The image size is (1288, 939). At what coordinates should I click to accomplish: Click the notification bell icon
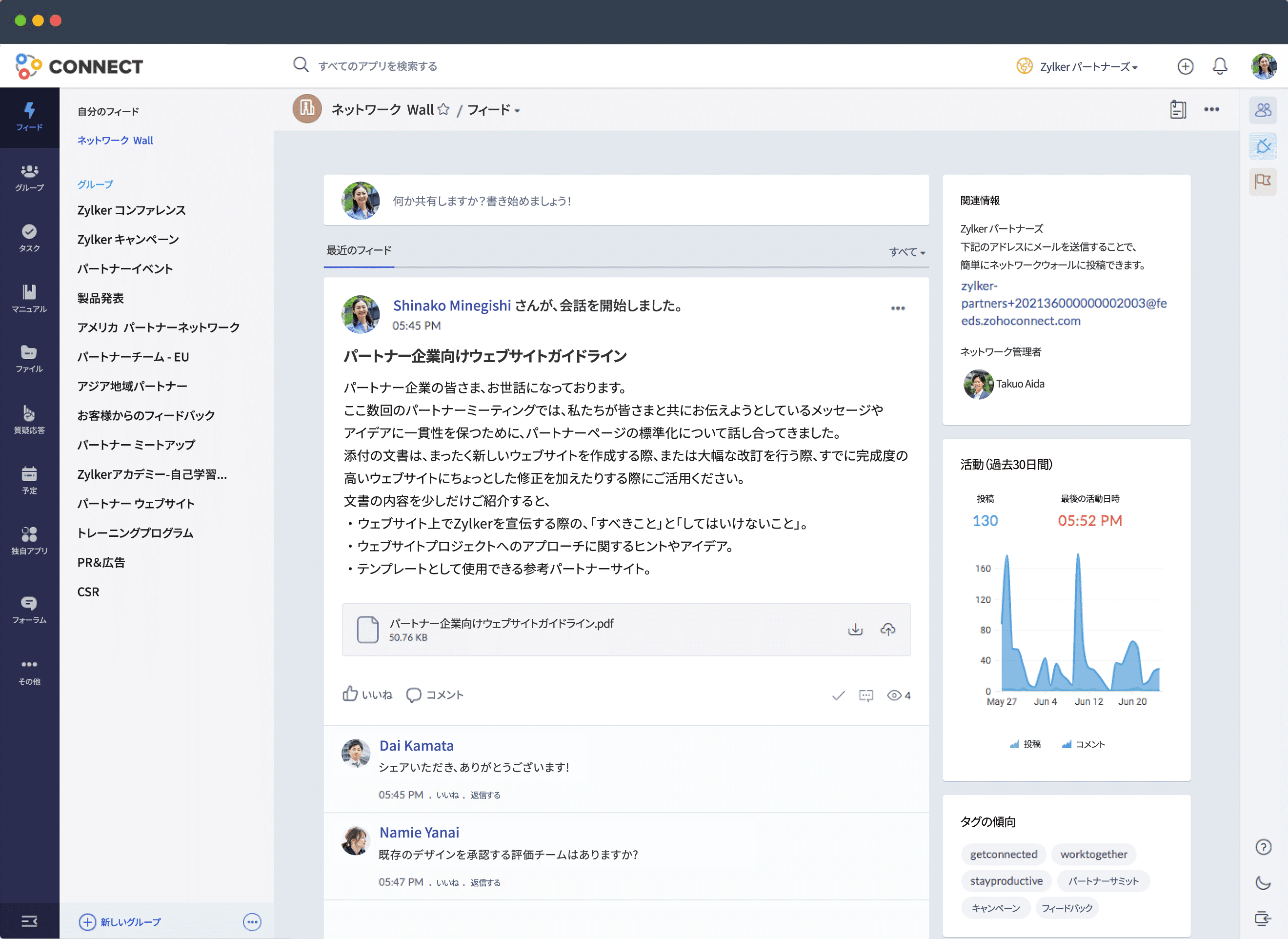1219,66
